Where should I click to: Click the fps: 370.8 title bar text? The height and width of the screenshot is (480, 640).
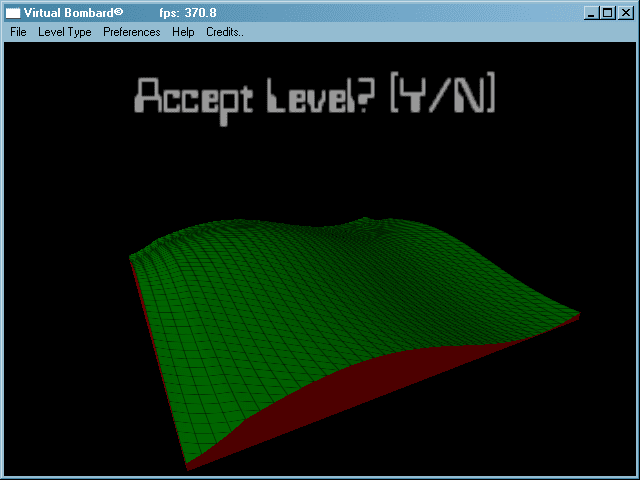coord(188,13)
